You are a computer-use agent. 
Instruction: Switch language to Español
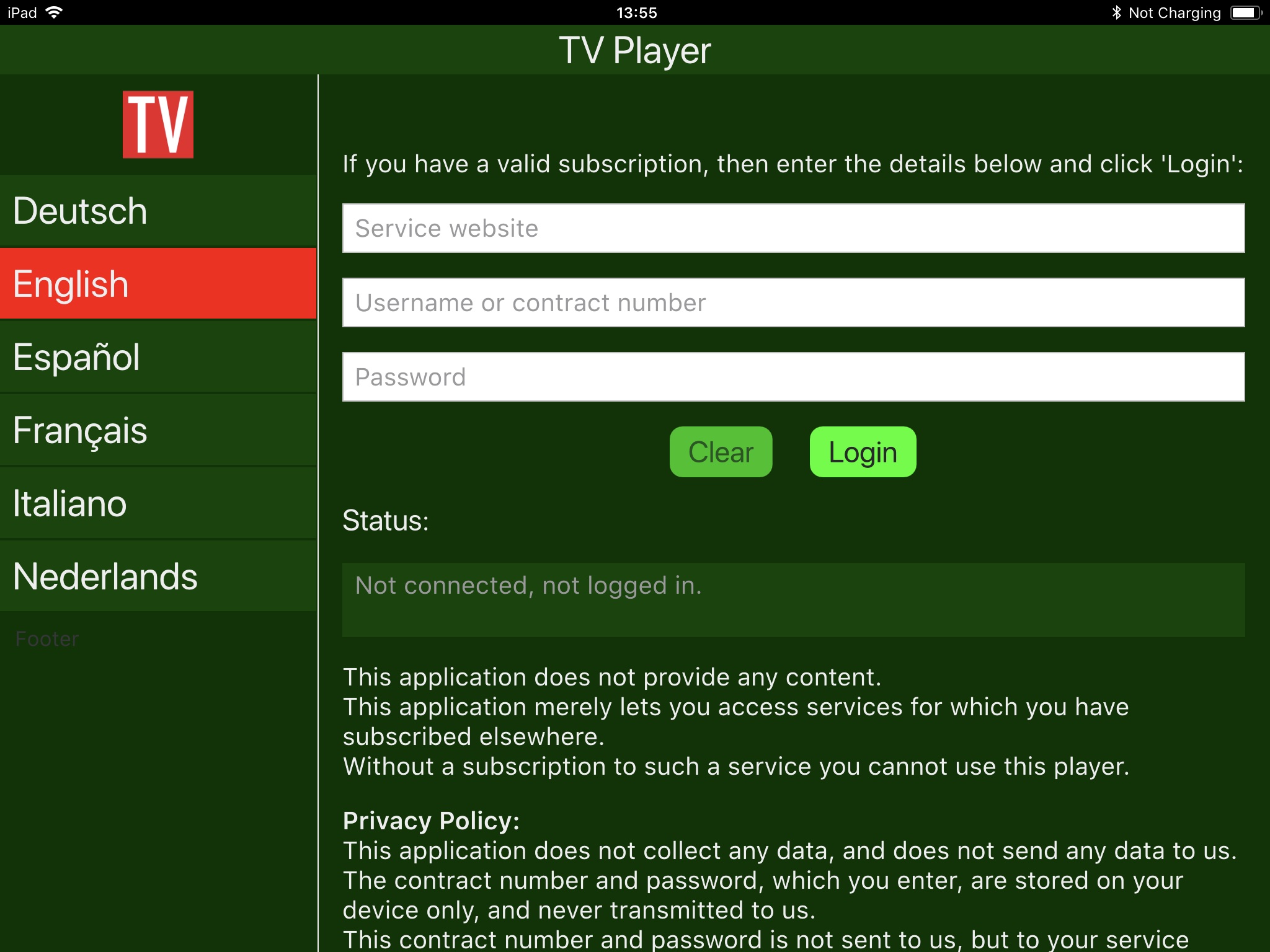[158, 357]
